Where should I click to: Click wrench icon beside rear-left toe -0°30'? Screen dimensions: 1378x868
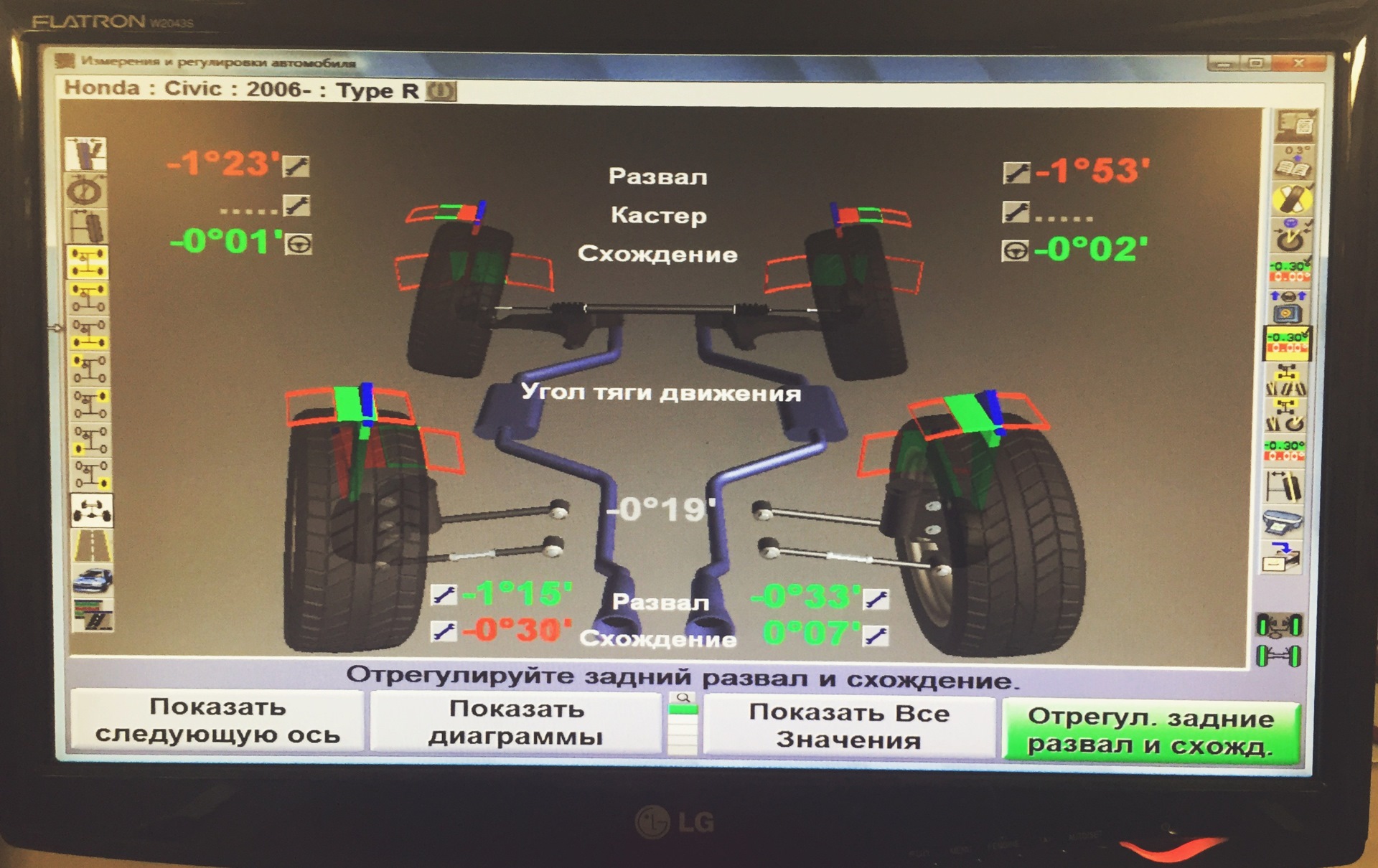444,631
